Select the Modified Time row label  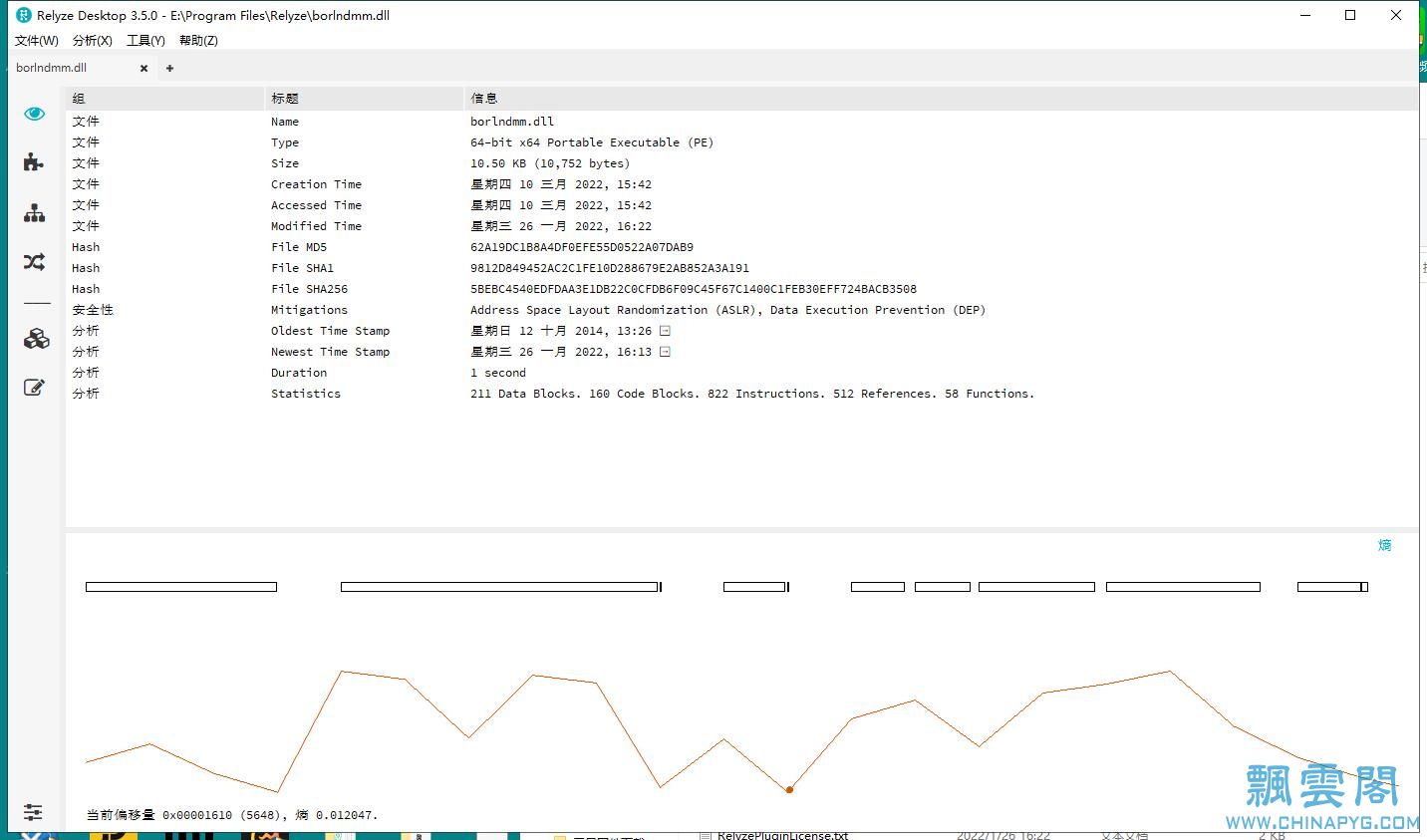point(316,226)
